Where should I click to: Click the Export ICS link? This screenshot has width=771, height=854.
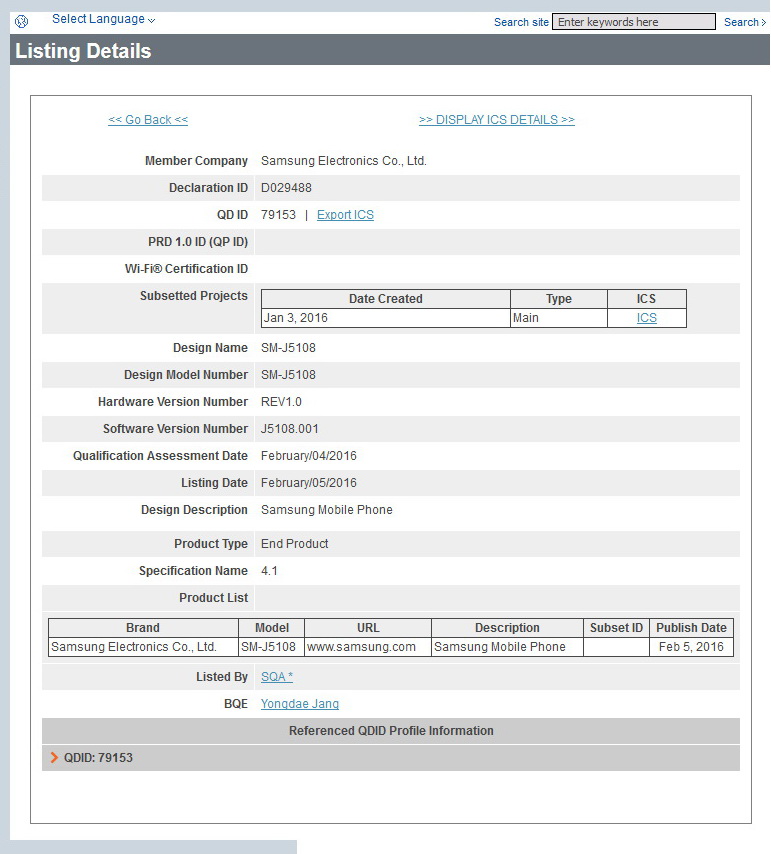(345, 215)
